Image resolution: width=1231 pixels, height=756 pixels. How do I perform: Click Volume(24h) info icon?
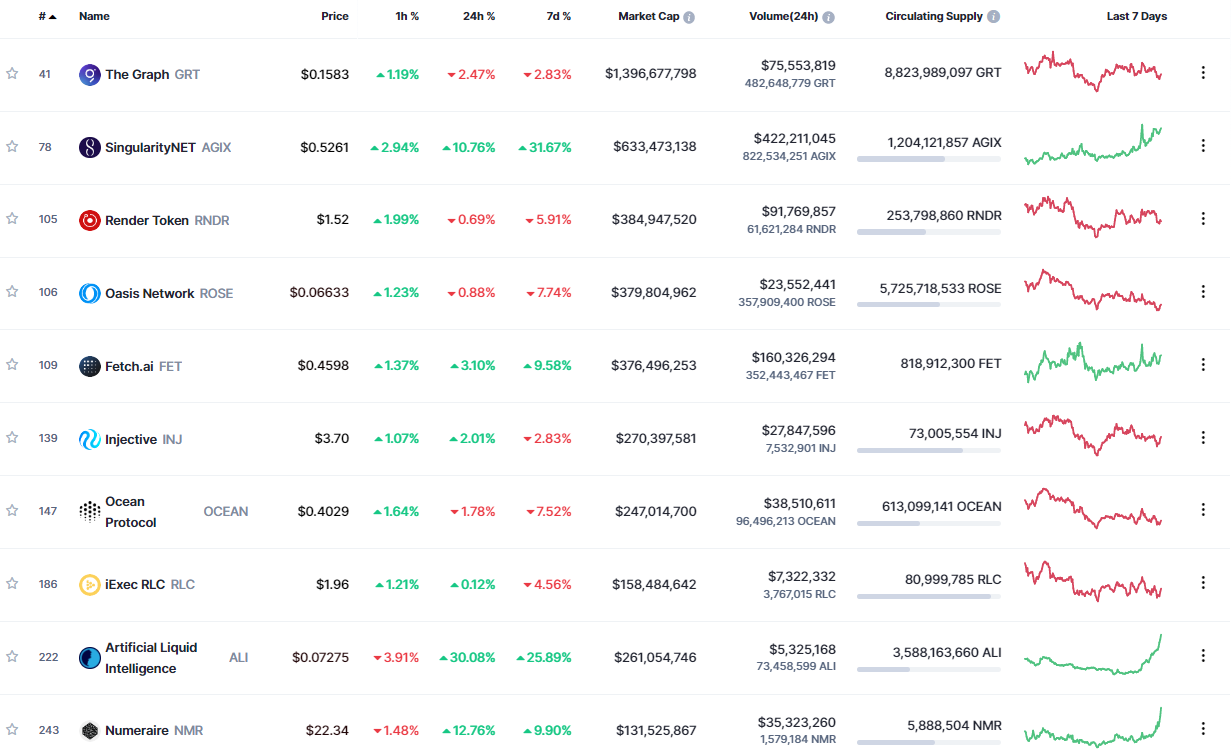coord(828,17)
